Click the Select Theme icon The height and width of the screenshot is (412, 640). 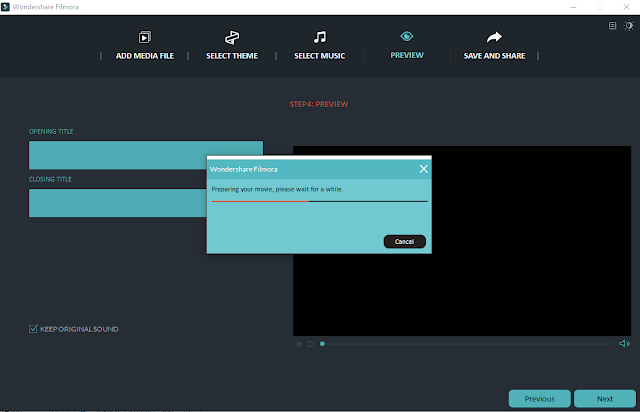[232, 38]
